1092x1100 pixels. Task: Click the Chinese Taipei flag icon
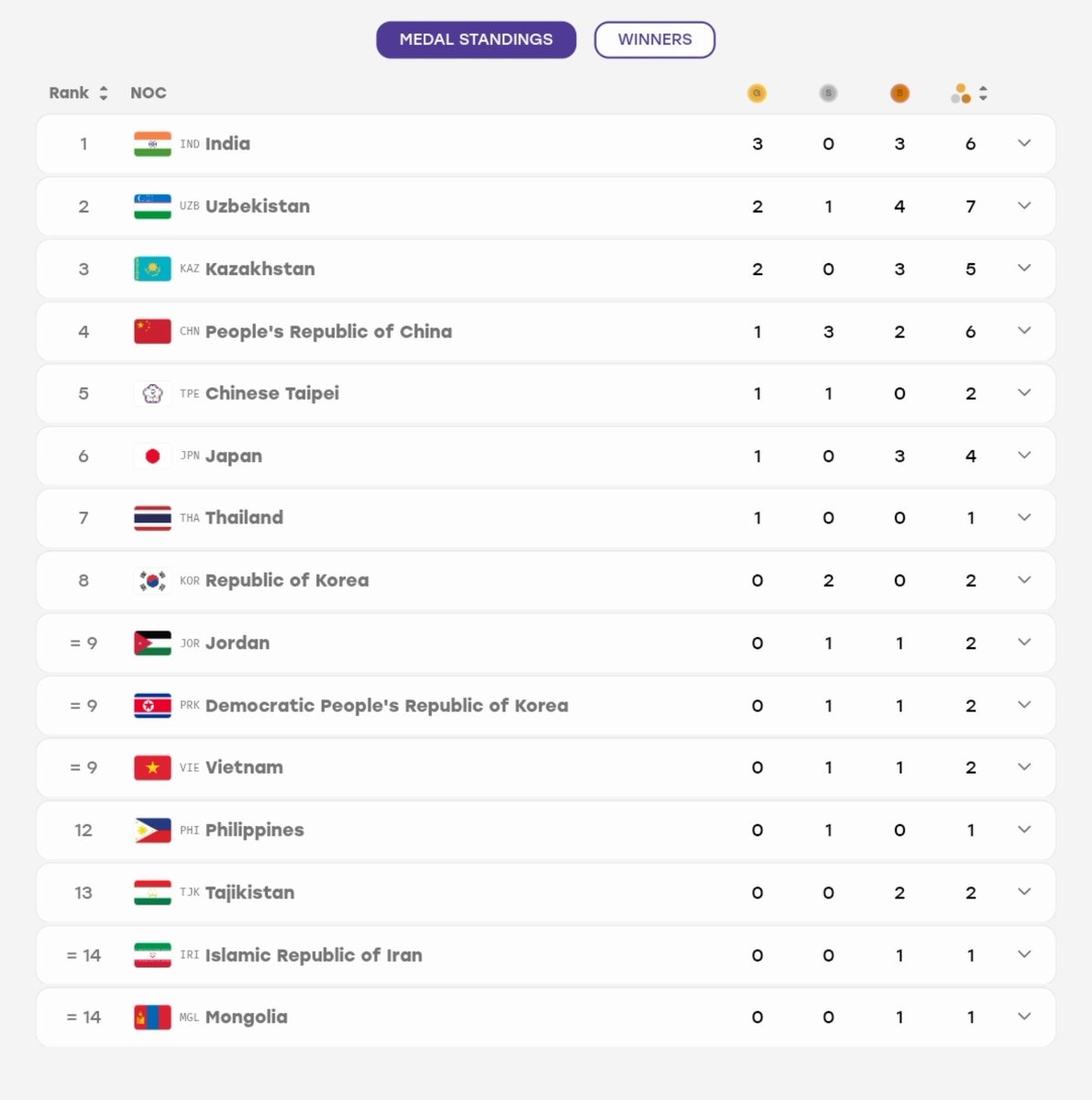click(152, 393)
